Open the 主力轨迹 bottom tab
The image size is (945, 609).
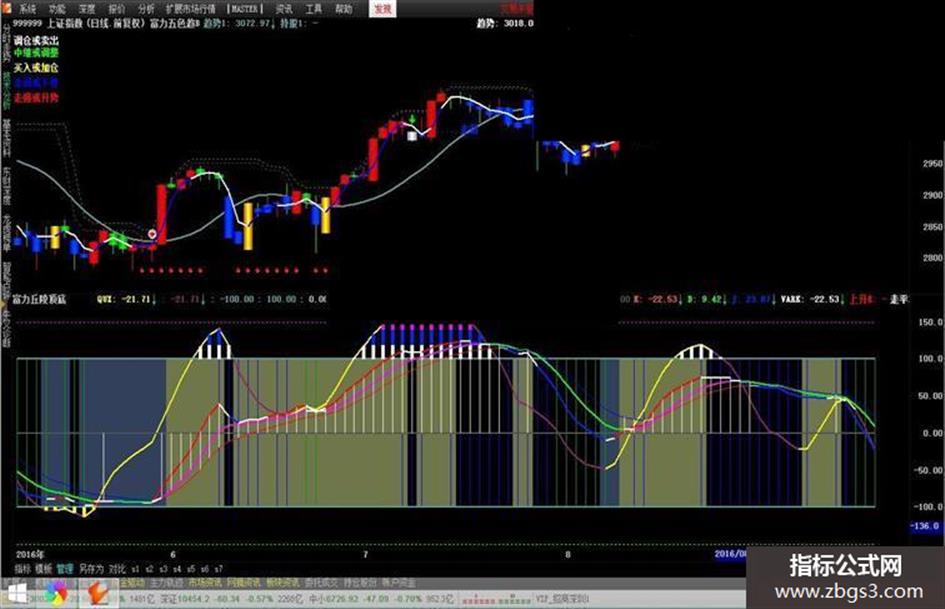pyautogui.click(x=166, y=583)
